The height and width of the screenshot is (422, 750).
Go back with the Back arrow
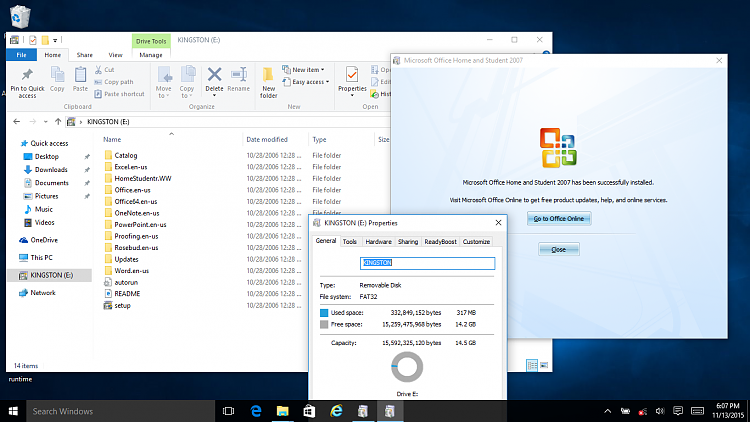point(17,122)
